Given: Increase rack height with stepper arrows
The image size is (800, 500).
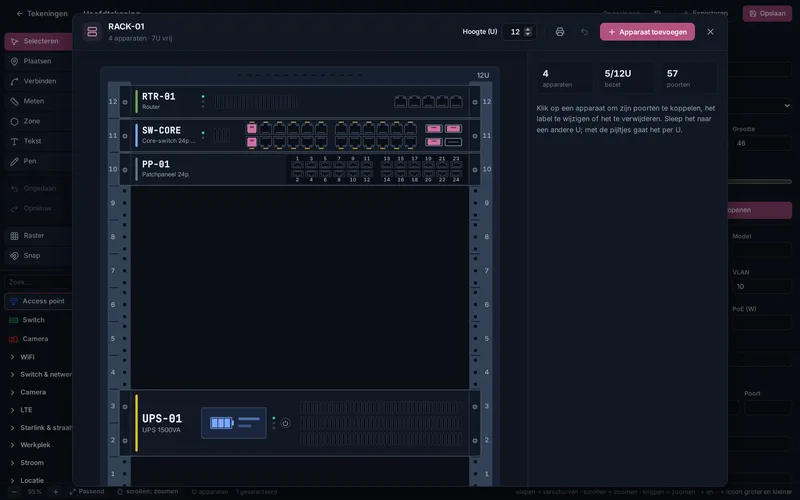Looking at the screenshot, I should click(x=528, y=29).
